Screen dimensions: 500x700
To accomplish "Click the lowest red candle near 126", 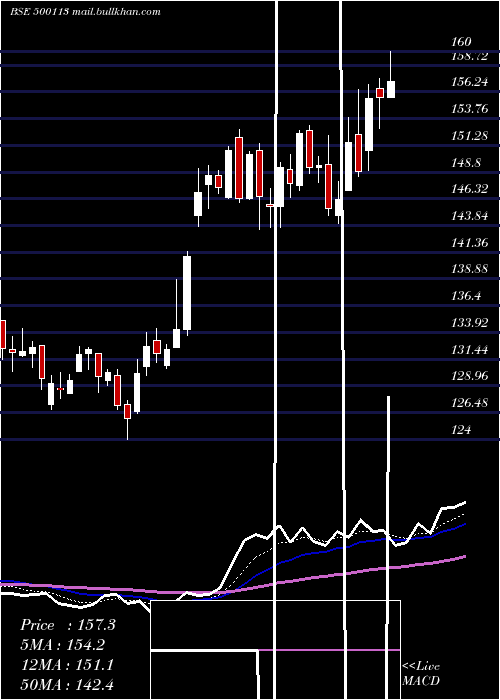I will click(x=128, y=412).
